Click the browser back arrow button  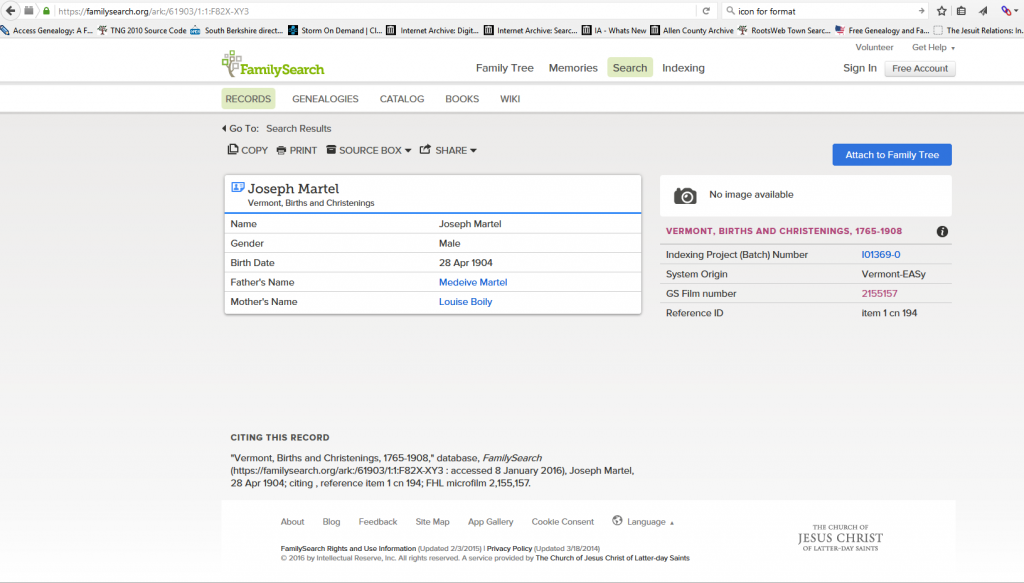click(10, 10)
